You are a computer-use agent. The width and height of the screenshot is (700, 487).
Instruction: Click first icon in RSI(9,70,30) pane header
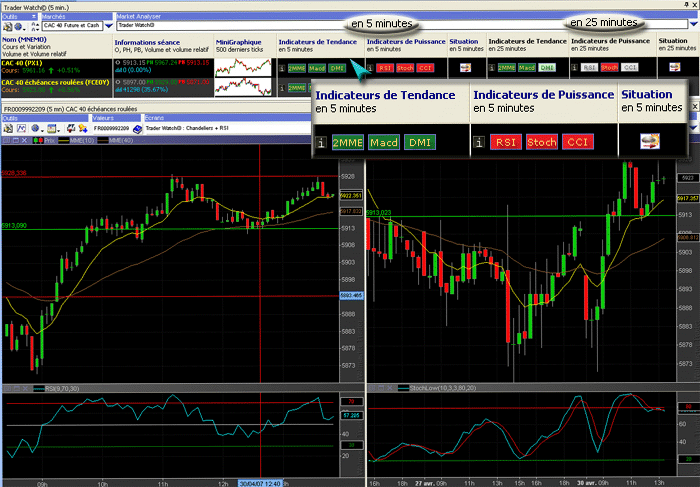pos(6,389)
